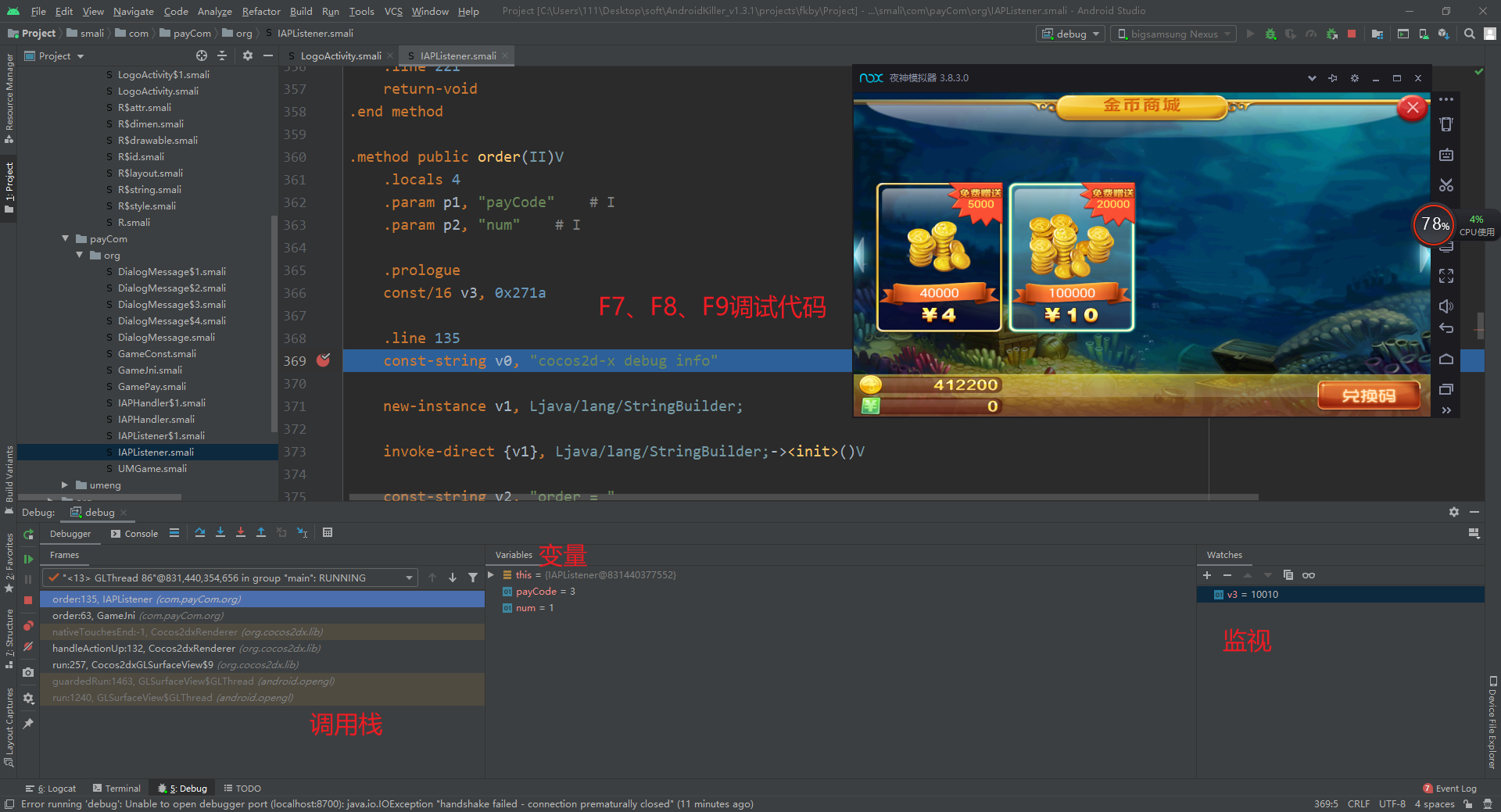The width and height of the screenshot is (1501, 812).
Task: Toggle the Resource Manager side panel
Action: (9, 98)
